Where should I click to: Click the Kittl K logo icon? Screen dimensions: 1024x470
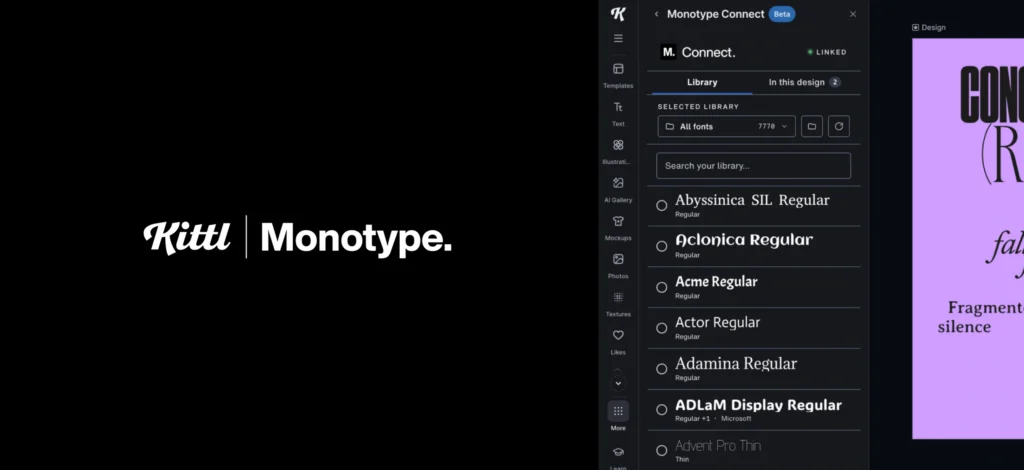coord(618,14)
